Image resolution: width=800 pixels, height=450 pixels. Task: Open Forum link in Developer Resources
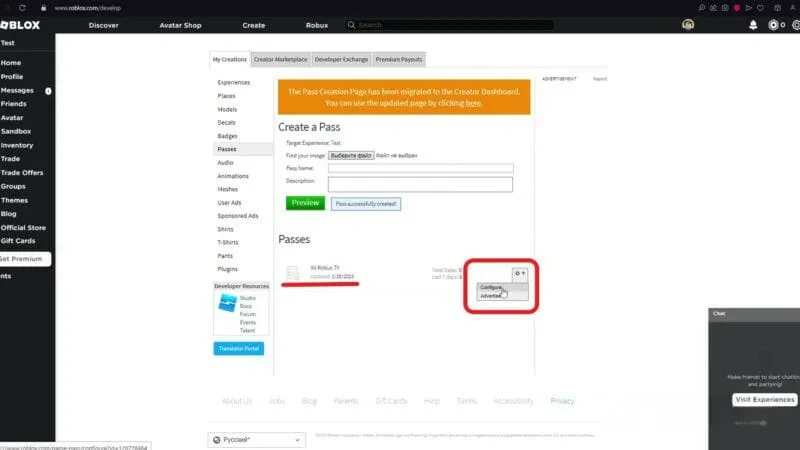(x=247, y=314)
